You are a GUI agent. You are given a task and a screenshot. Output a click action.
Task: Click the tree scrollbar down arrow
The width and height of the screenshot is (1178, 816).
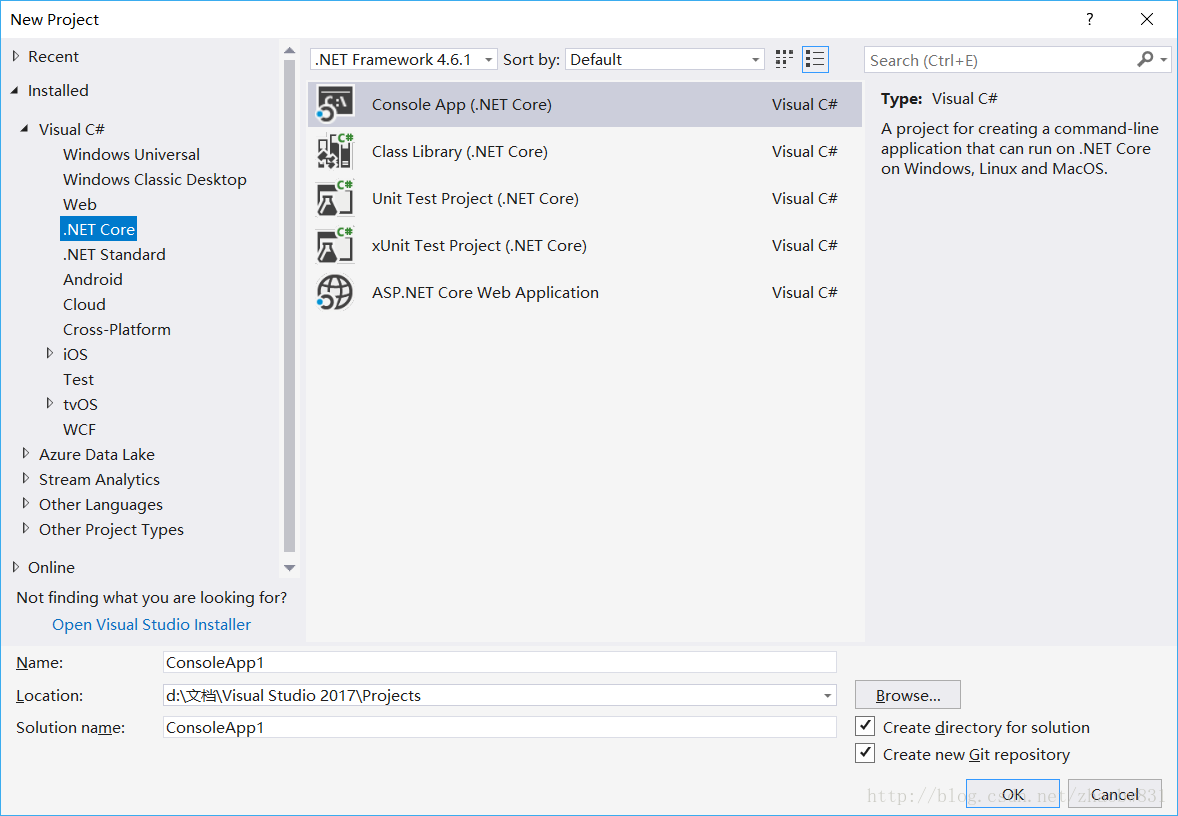[289, 568]
